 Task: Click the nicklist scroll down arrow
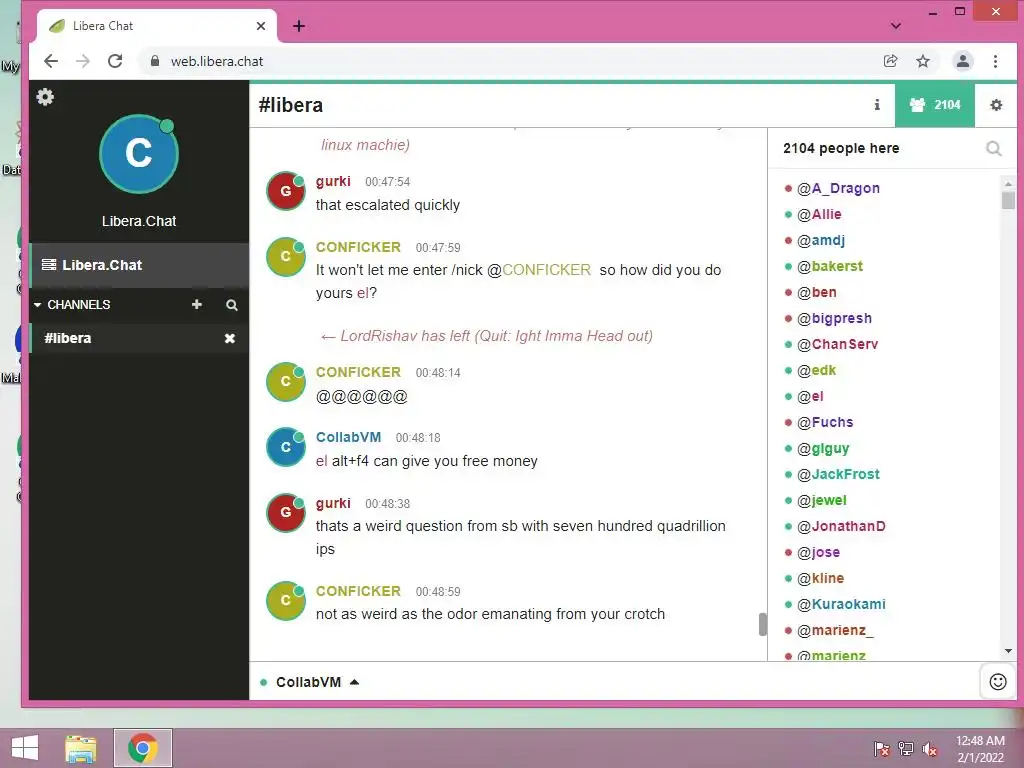(1008, 651)
